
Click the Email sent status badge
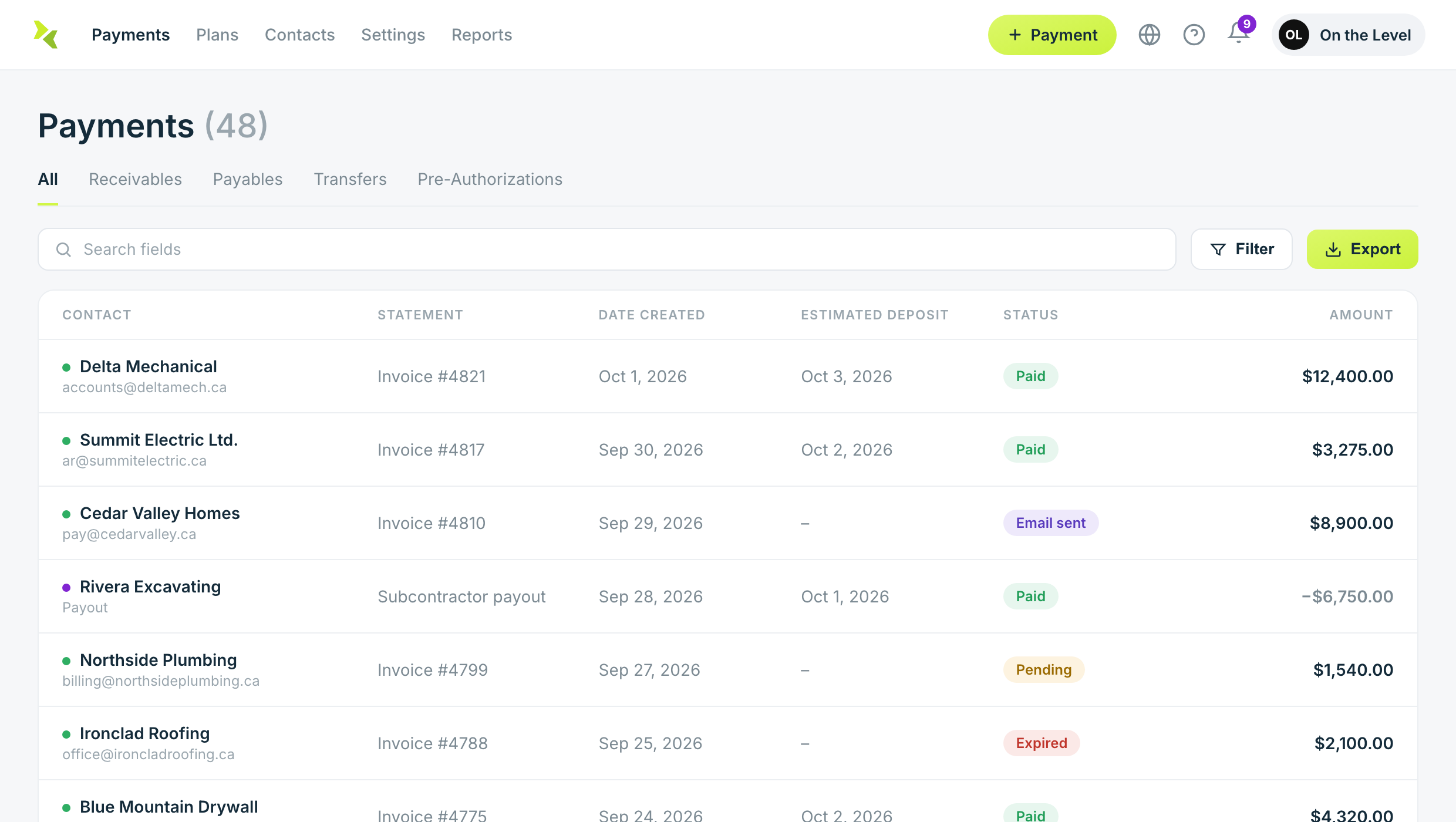click(1050, 523)
